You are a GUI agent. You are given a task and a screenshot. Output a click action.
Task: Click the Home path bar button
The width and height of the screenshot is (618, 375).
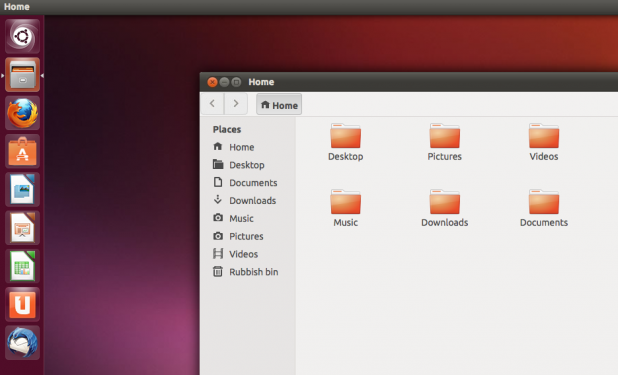tap(279, 104)
